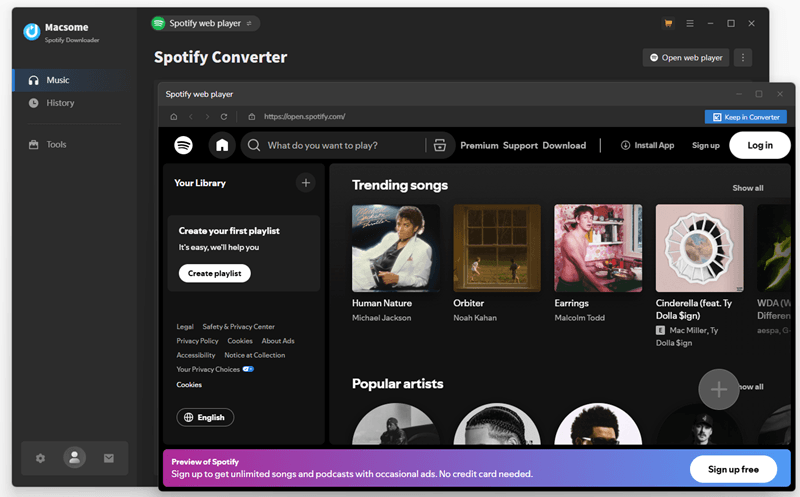Open Your Privacy Choices link
This screenshot has height=497, width=800.
click(215, 369)
